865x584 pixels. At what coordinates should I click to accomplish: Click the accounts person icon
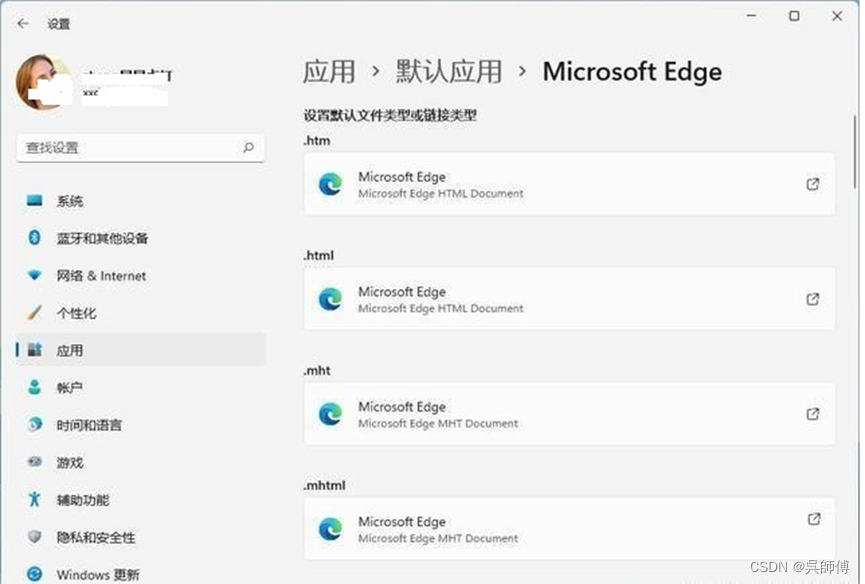coord(34,387)
